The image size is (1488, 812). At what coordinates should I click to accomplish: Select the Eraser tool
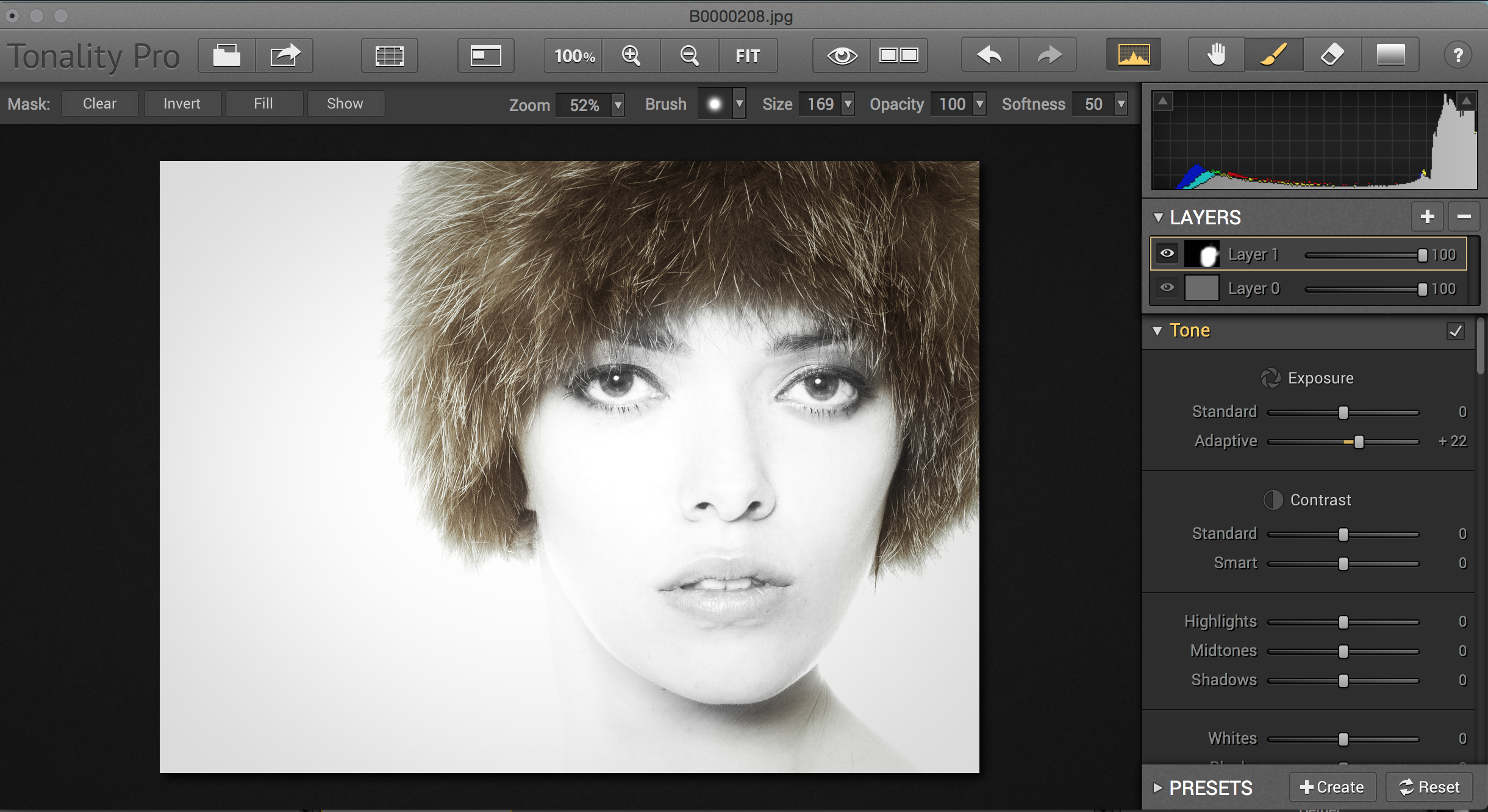point(1332,55)
